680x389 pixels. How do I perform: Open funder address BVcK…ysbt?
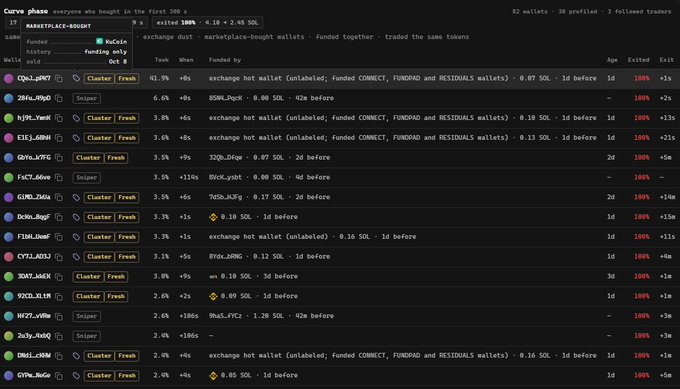point(226,177)
